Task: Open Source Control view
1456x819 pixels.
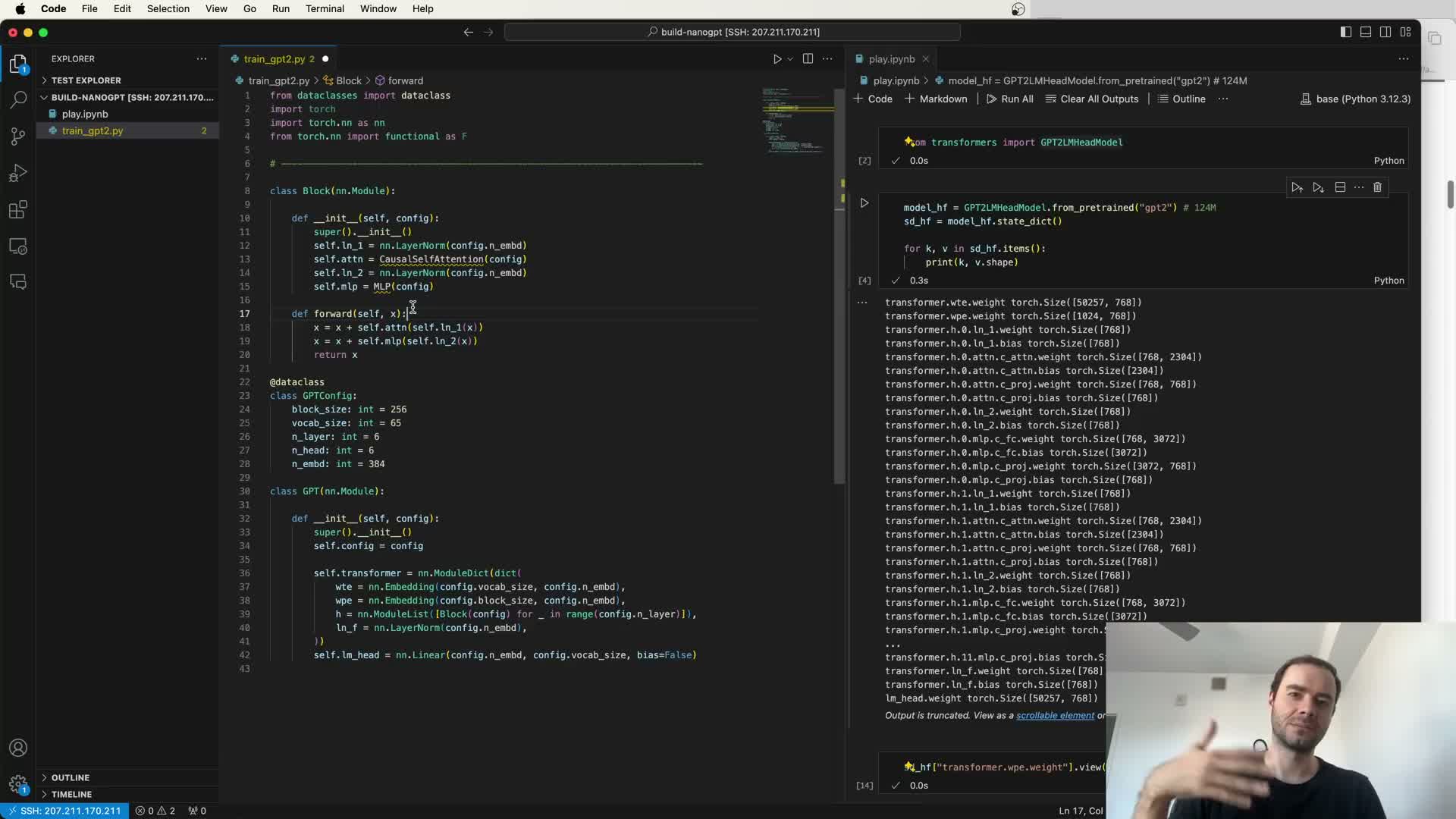Action: [x=18, y=136]
